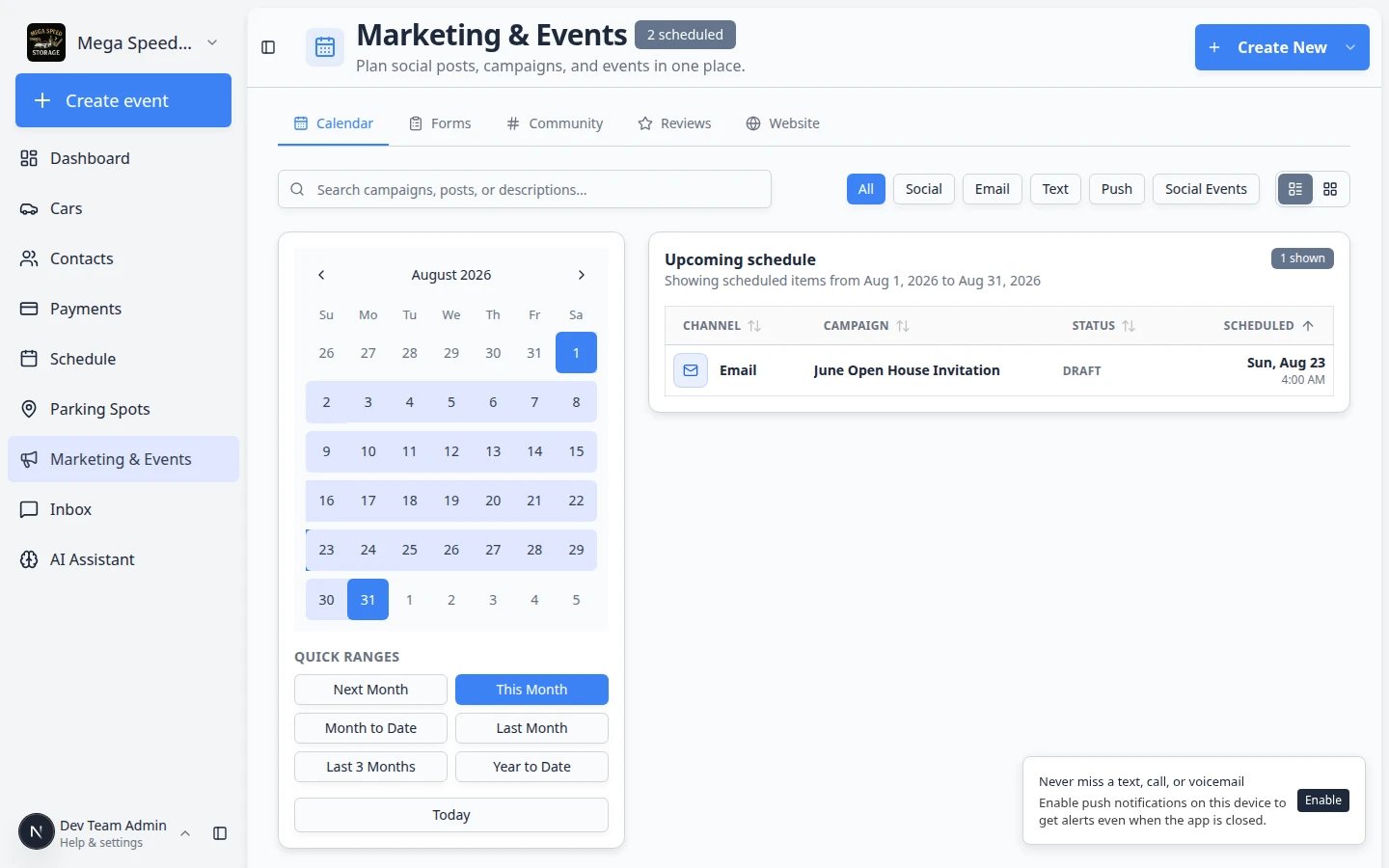
Task: Select the Next Month quick range
Action: pyautogui.click(x=370, y=690)
